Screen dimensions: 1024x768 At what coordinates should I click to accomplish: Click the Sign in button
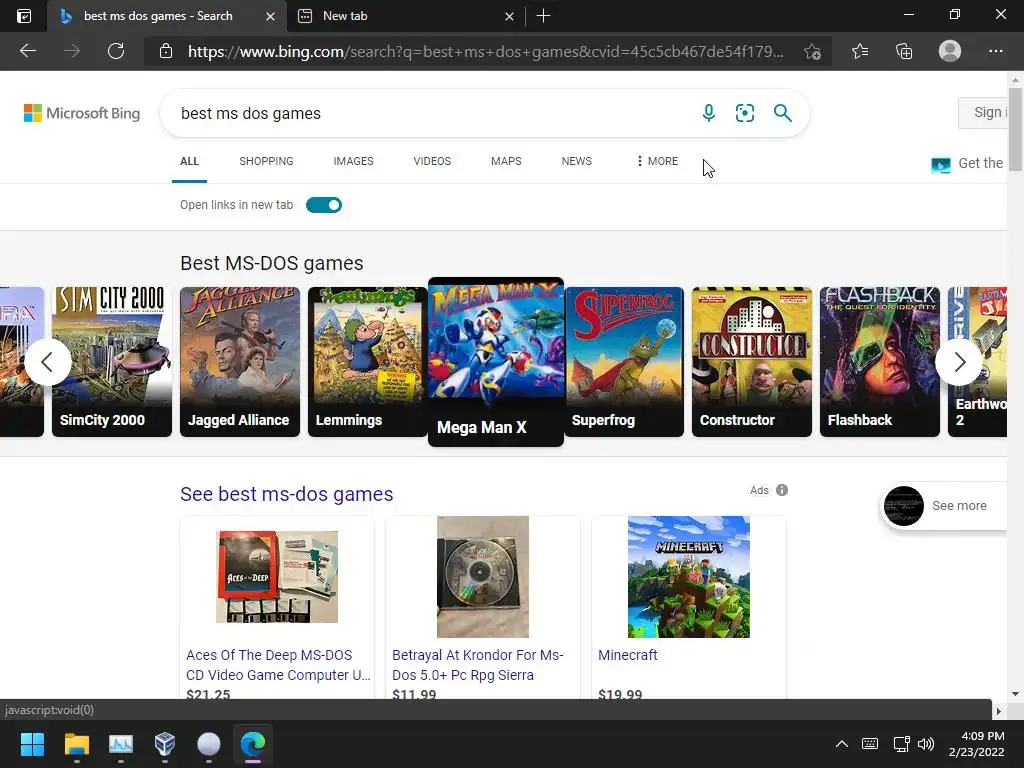pos(983,112)
